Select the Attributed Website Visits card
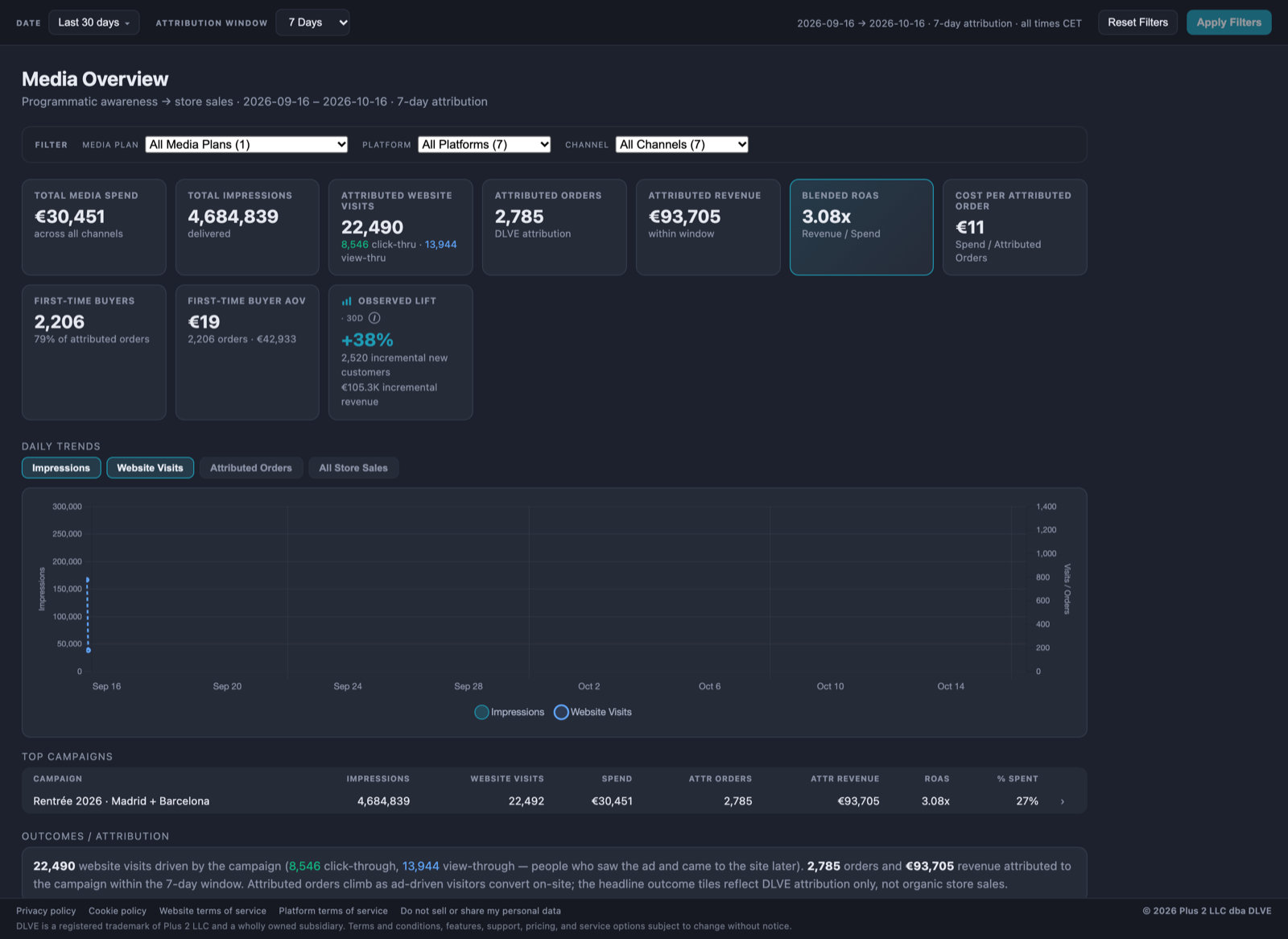The width and height of the screenshot is (1288, 939). 401,227
